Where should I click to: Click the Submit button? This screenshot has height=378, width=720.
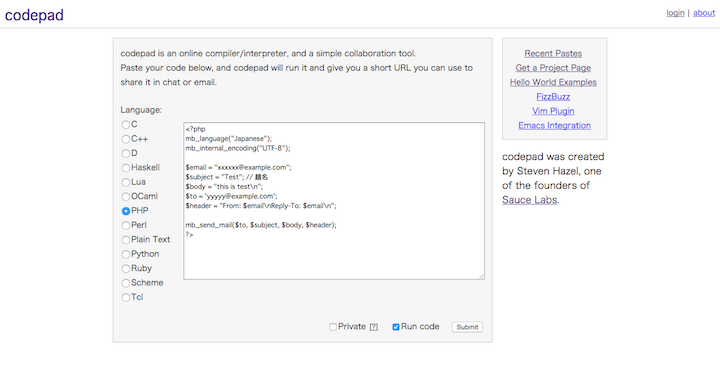[467, 327]
